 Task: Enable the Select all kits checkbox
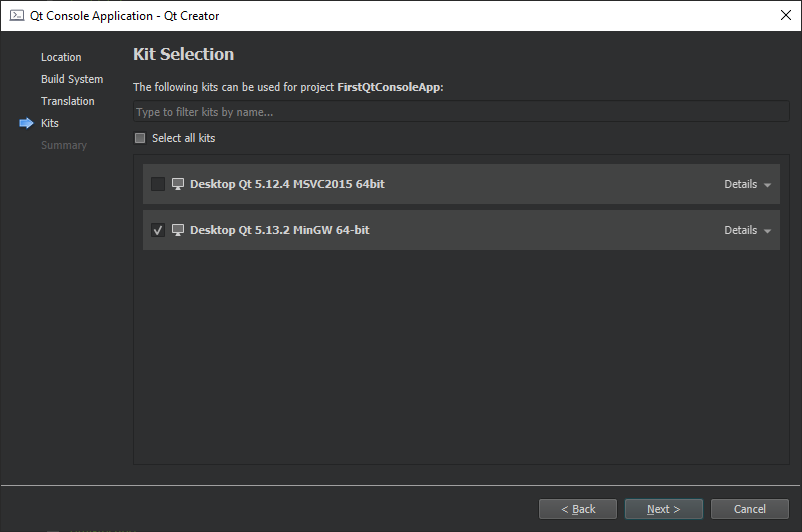tap(140, 138)
